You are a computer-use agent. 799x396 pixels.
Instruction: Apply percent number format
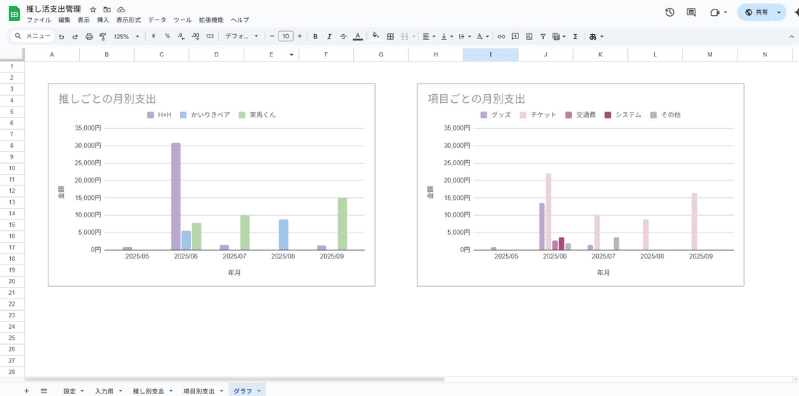pos(167,37)
